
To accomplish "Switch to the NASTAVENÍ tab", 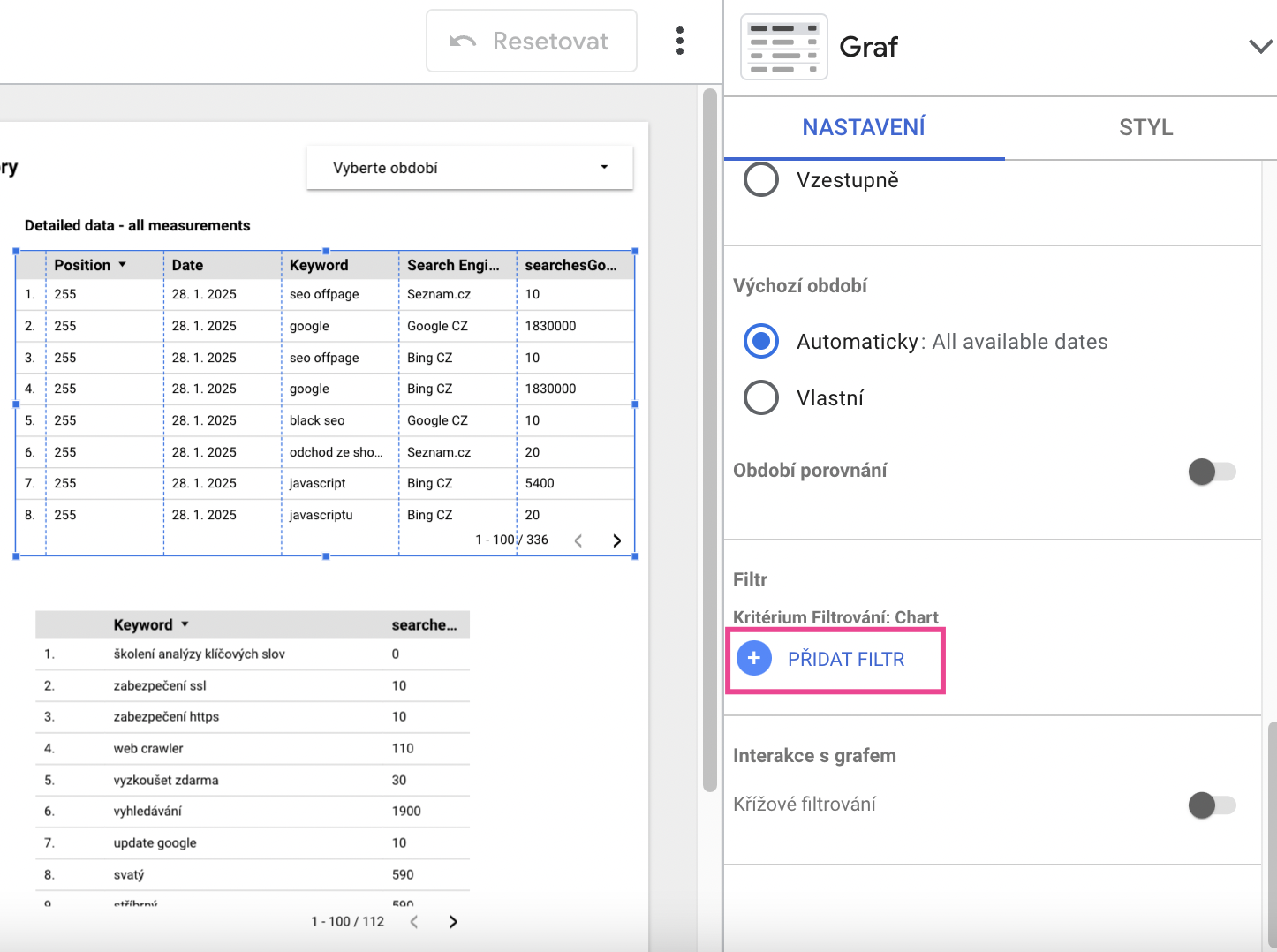I will pos(864,127).
